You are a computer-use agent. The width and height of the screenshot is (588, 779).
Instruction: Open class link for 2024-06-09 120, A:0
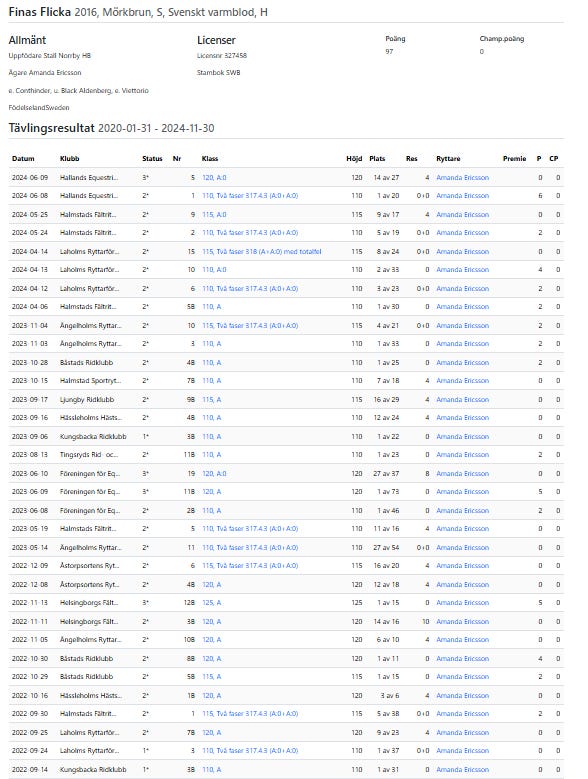coord(214,177)
